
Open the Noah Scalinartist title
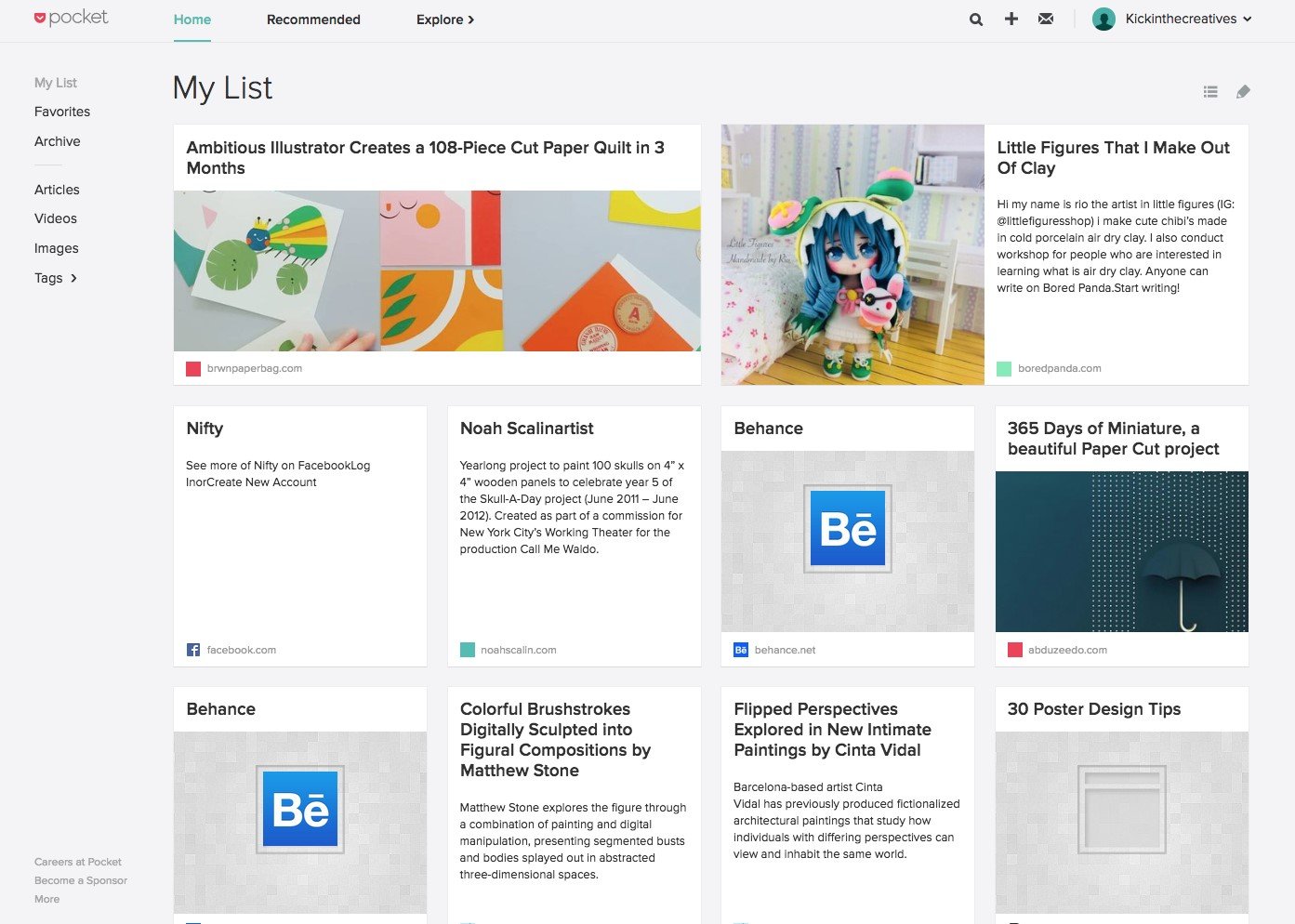pyautogui.click(x=527, y=429)
